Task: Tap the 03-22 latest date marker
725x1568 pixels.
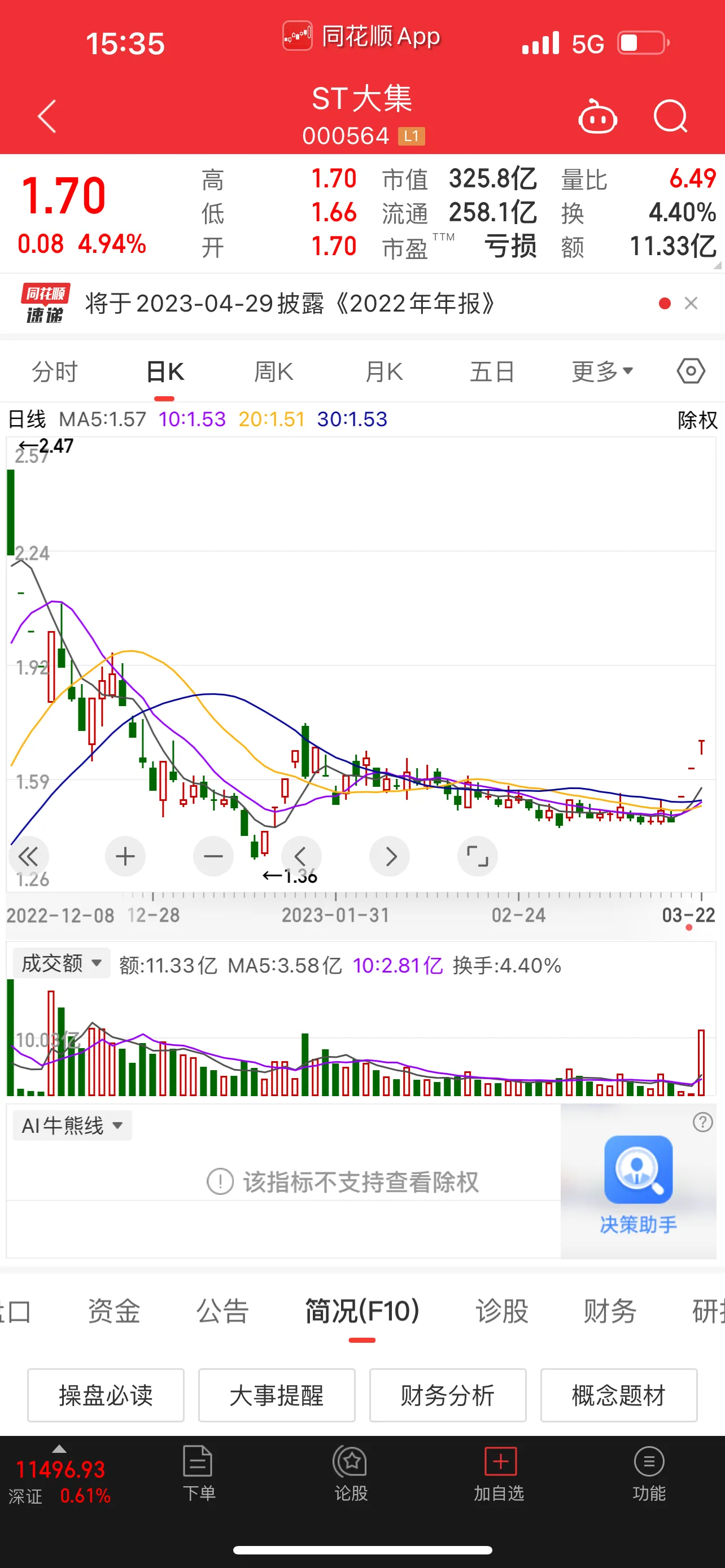Action: point(688,915)
